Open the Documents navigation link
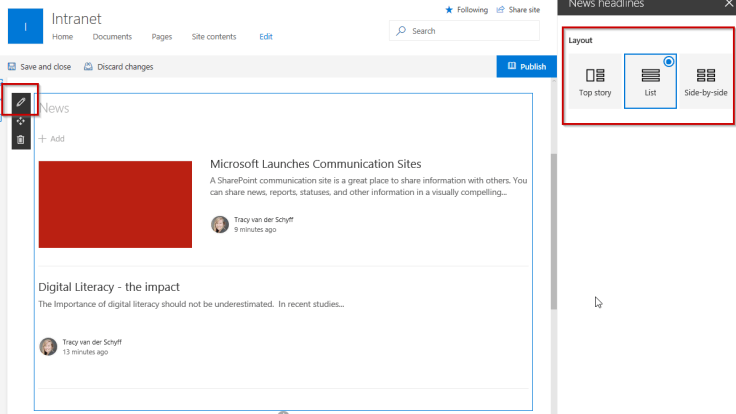736x414 pixels. point(112,37)
